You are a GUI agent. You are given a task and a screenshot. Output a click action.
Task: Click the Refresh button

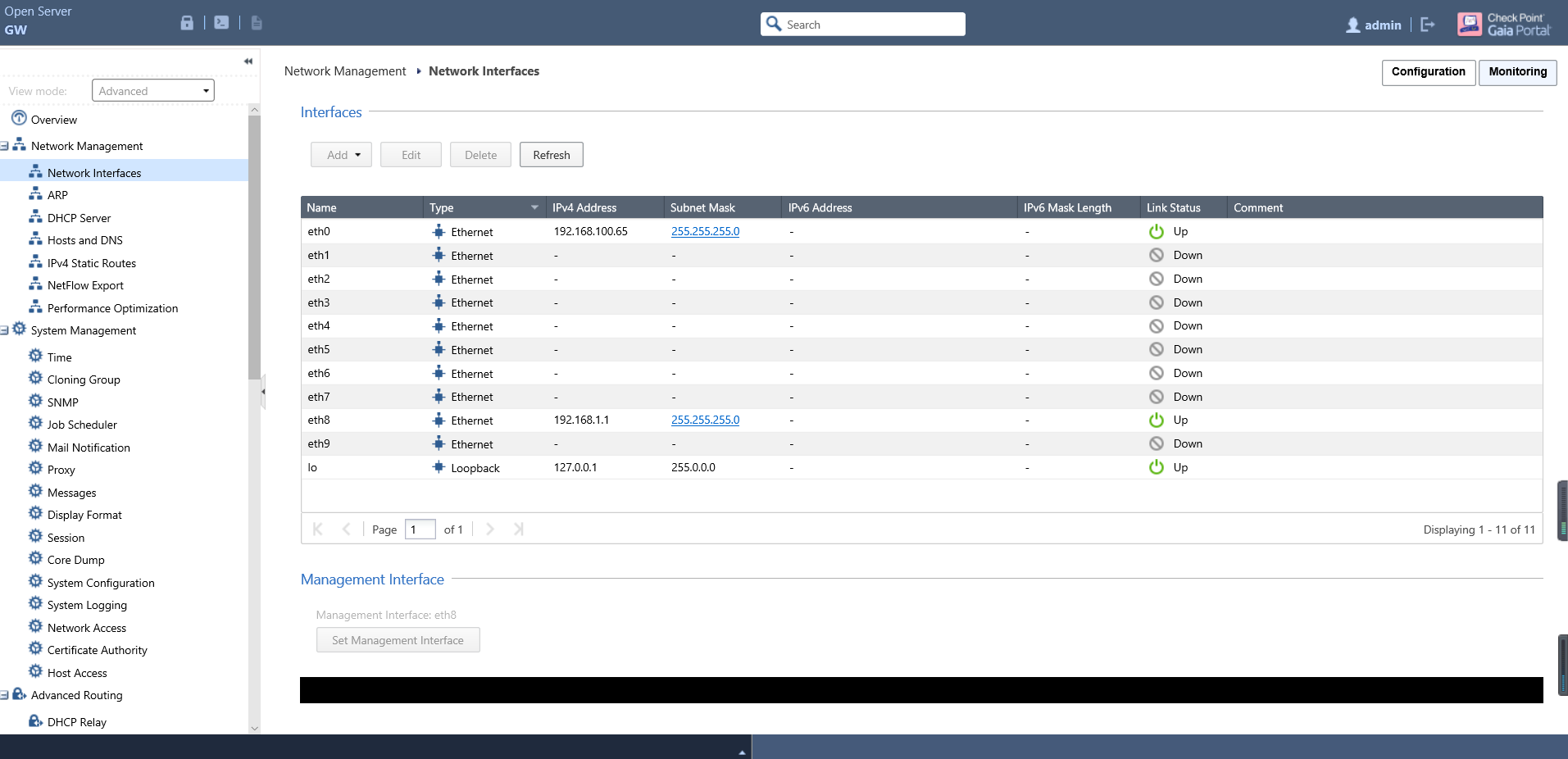coord(552,155)
